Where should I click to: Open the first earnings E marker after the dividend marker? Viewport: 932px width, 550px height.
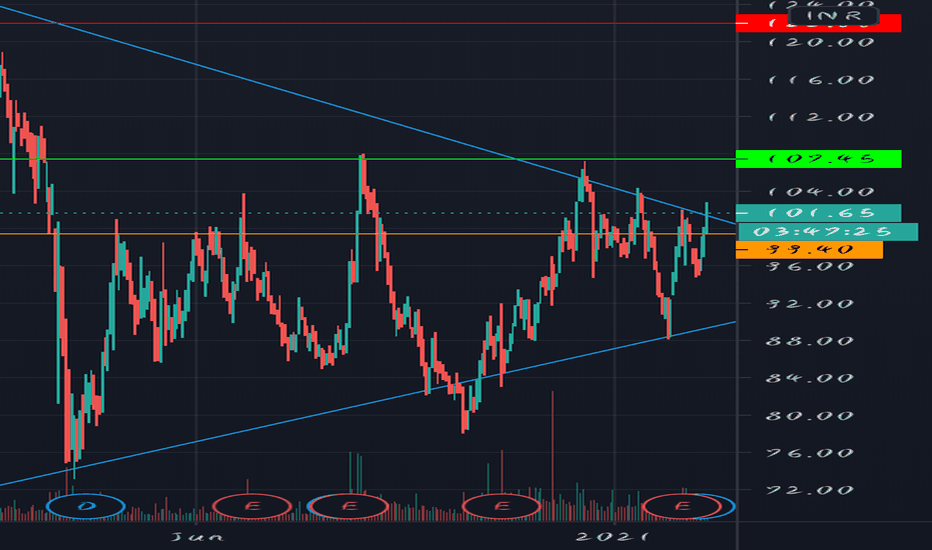pyautogui.click(x=252, y=507)
